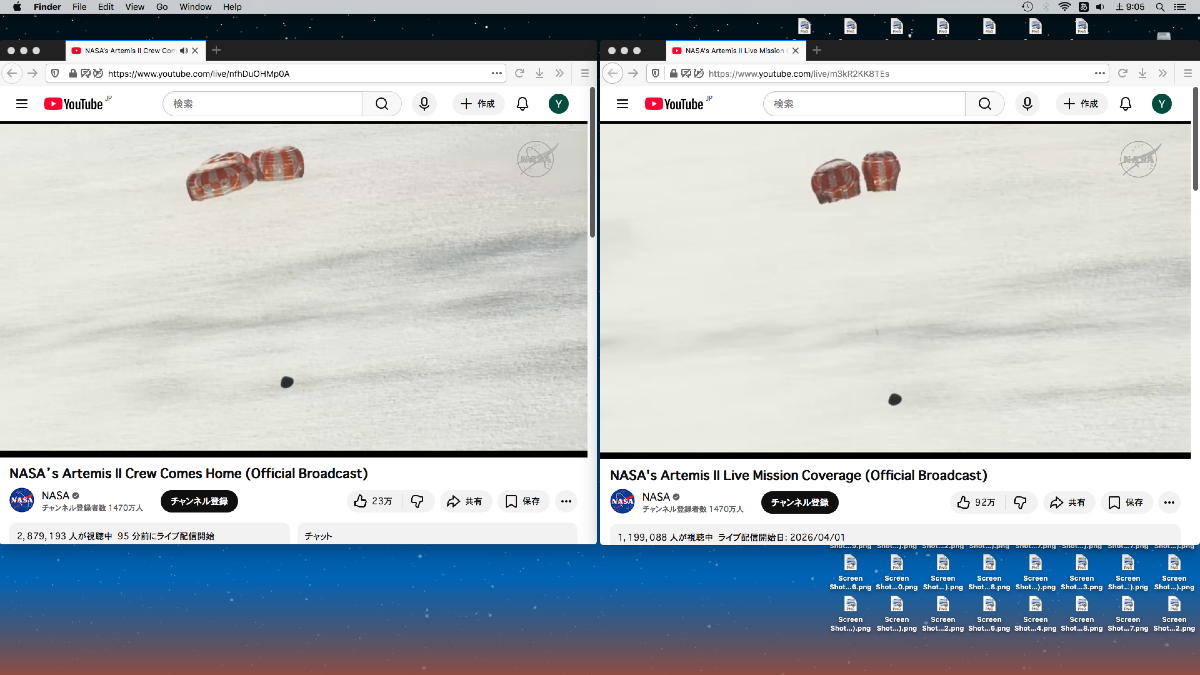This screenshot has height=675, width=1200.
Task: Open right browser hamburger application menu
Action: click(x=1186, y=73)
